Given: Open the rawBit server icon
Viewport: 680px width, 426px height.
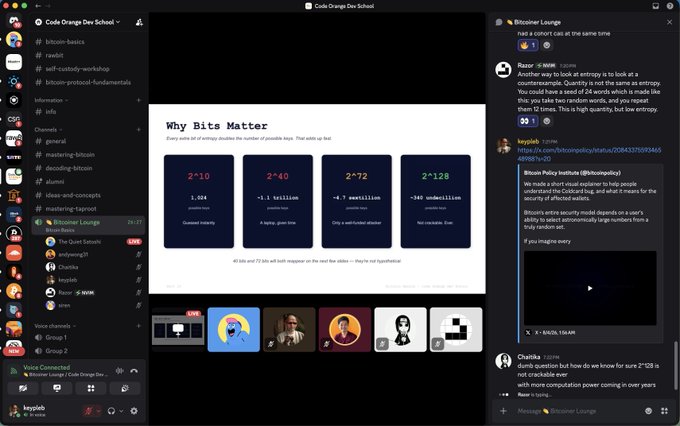Looking at the screenshot, I should pos(14,138).
